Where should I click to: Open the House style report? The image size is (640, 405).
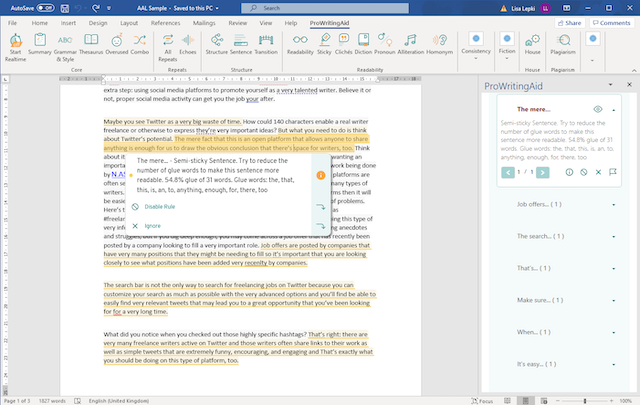[532, 45]
